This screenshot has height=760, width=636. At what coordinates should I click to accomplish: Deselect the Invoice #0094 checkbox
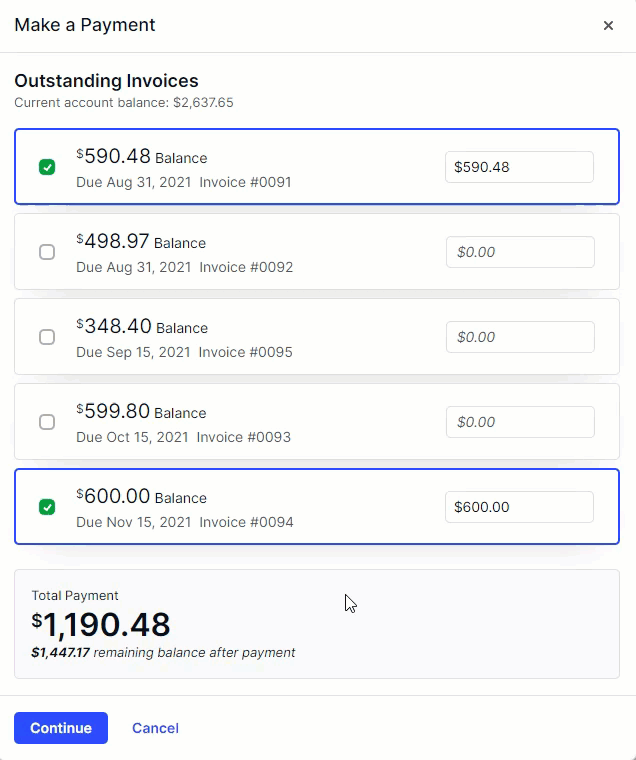(47, 507)
